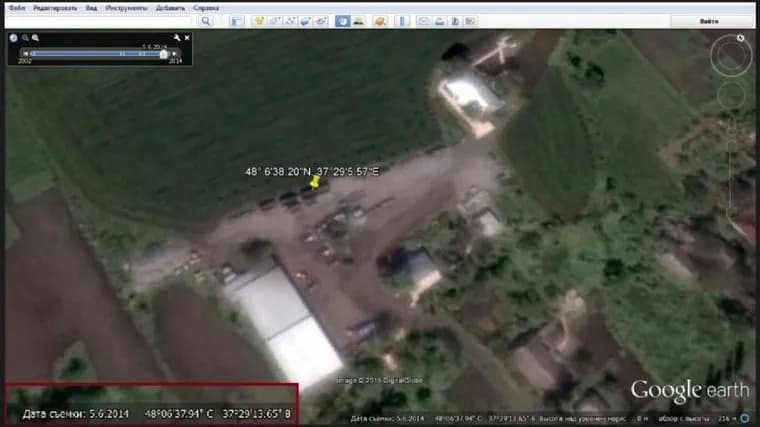Click the historical imagery slider handle
Screen dimensions: 760x427
click(164, 53)
